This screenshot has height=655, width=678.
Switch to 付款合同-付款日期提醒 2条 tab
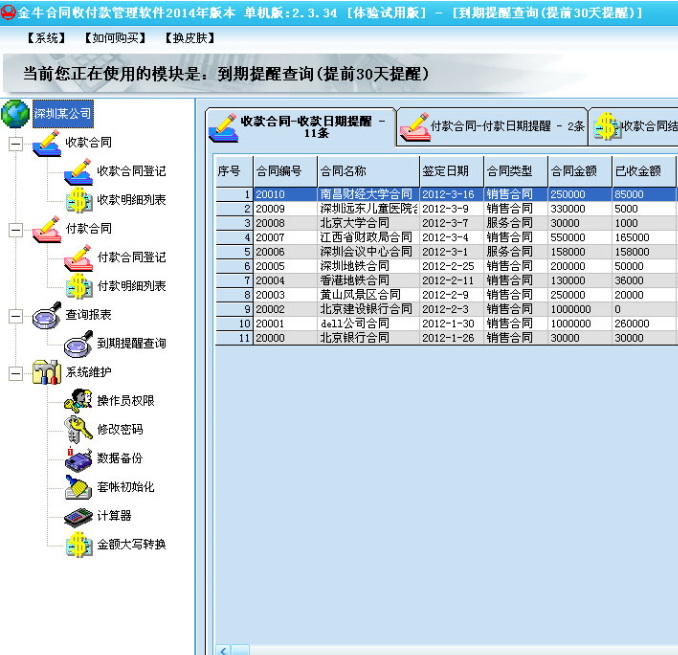click(492, 127)
